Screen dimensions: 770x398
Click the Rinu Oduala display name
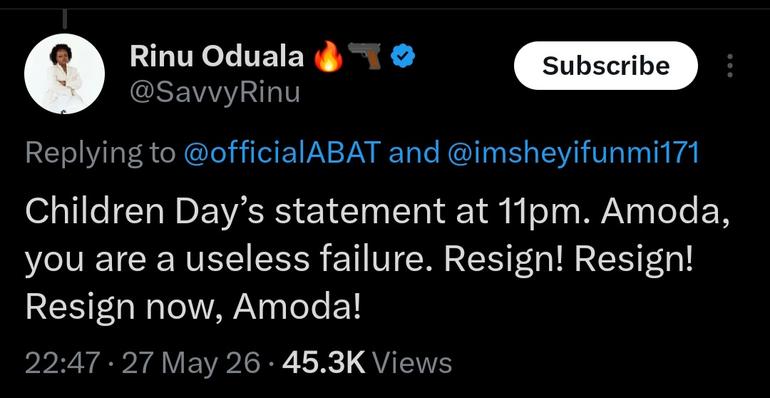coord(217,57)
